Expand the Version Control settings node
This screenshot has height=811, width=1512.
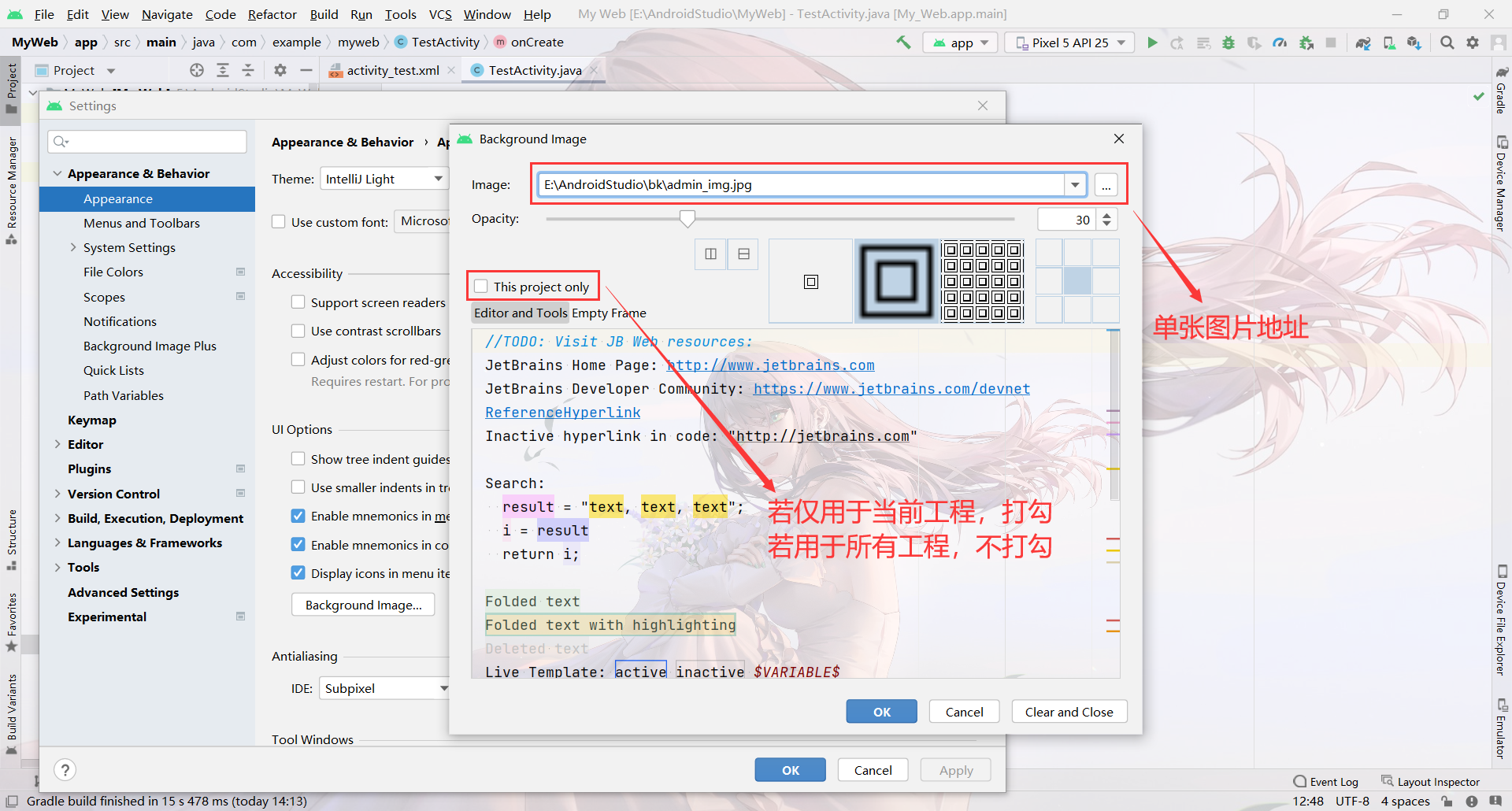(57, 494)
